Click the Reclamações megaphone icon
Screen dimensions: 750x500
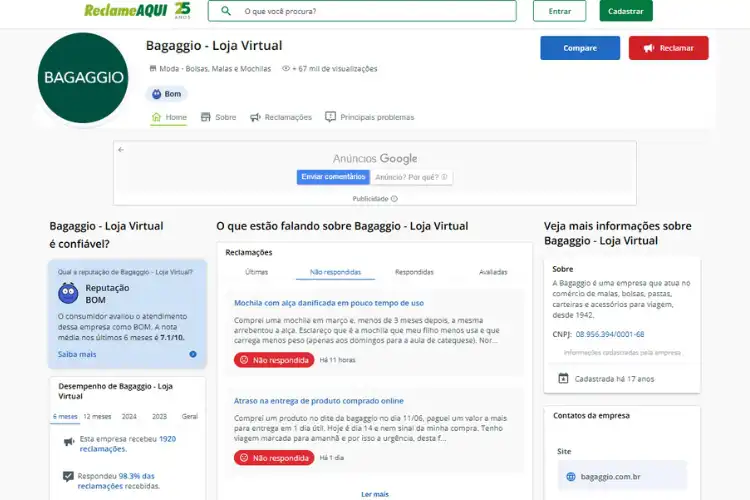click(x=255, y=117)
